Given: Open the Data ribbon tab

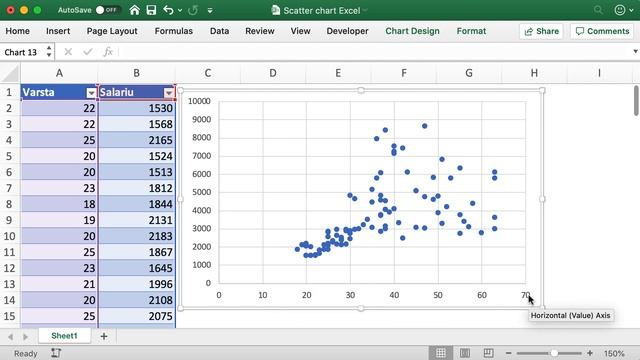Looking at the screenshot, I should [x=219, y=31].
